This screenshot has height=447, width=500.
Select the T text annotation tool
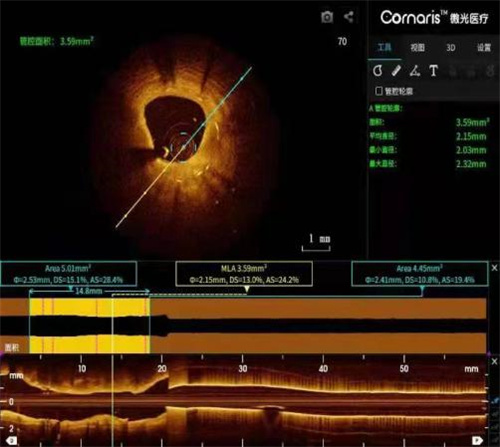point(433,71)
